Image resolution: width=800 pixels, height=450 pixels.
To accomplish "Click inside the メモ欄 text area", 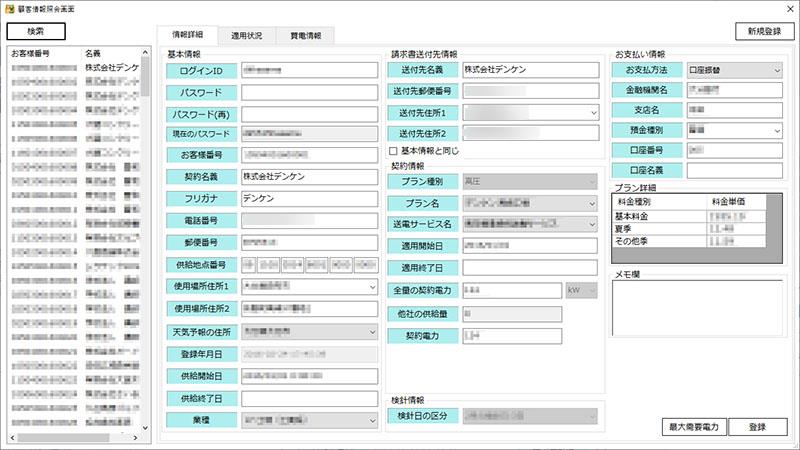I will (x=697, y=308).
